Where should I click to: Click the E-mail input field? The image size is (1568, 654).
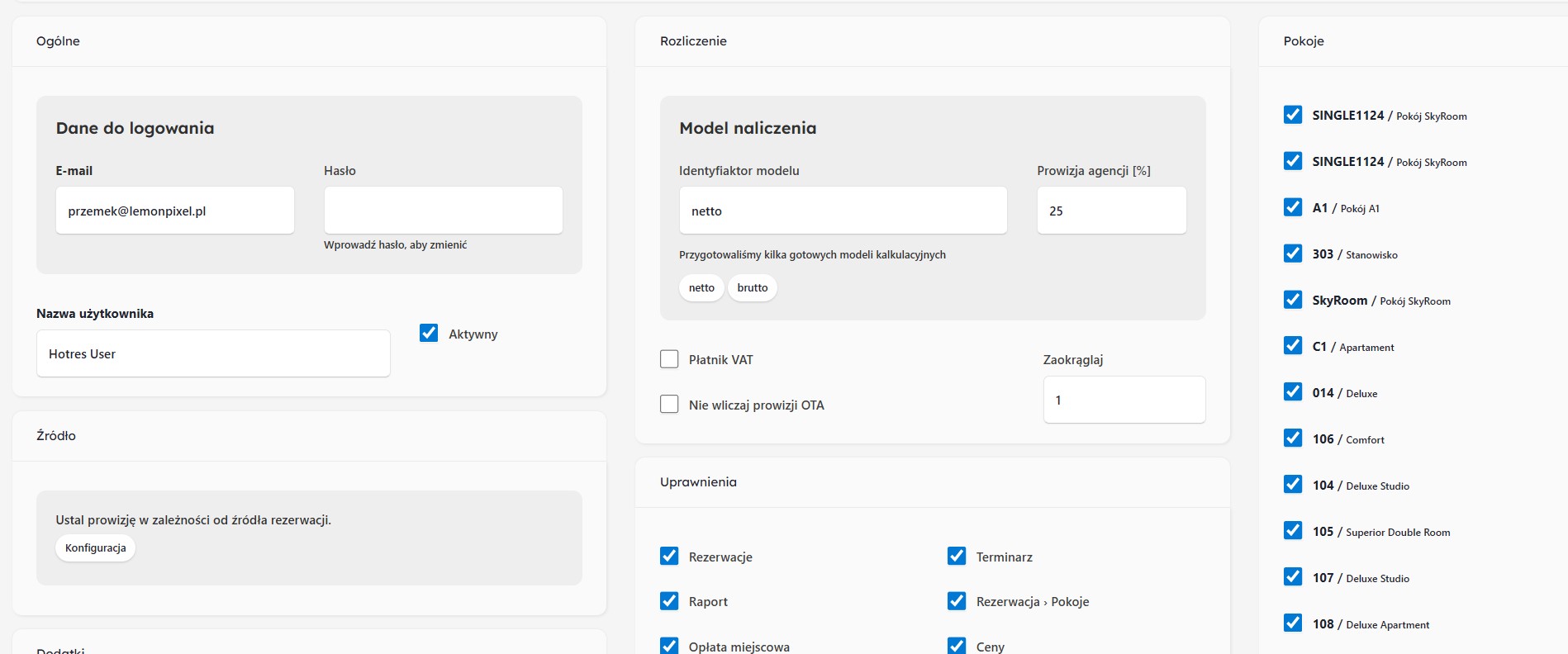(x=174, y=211)
